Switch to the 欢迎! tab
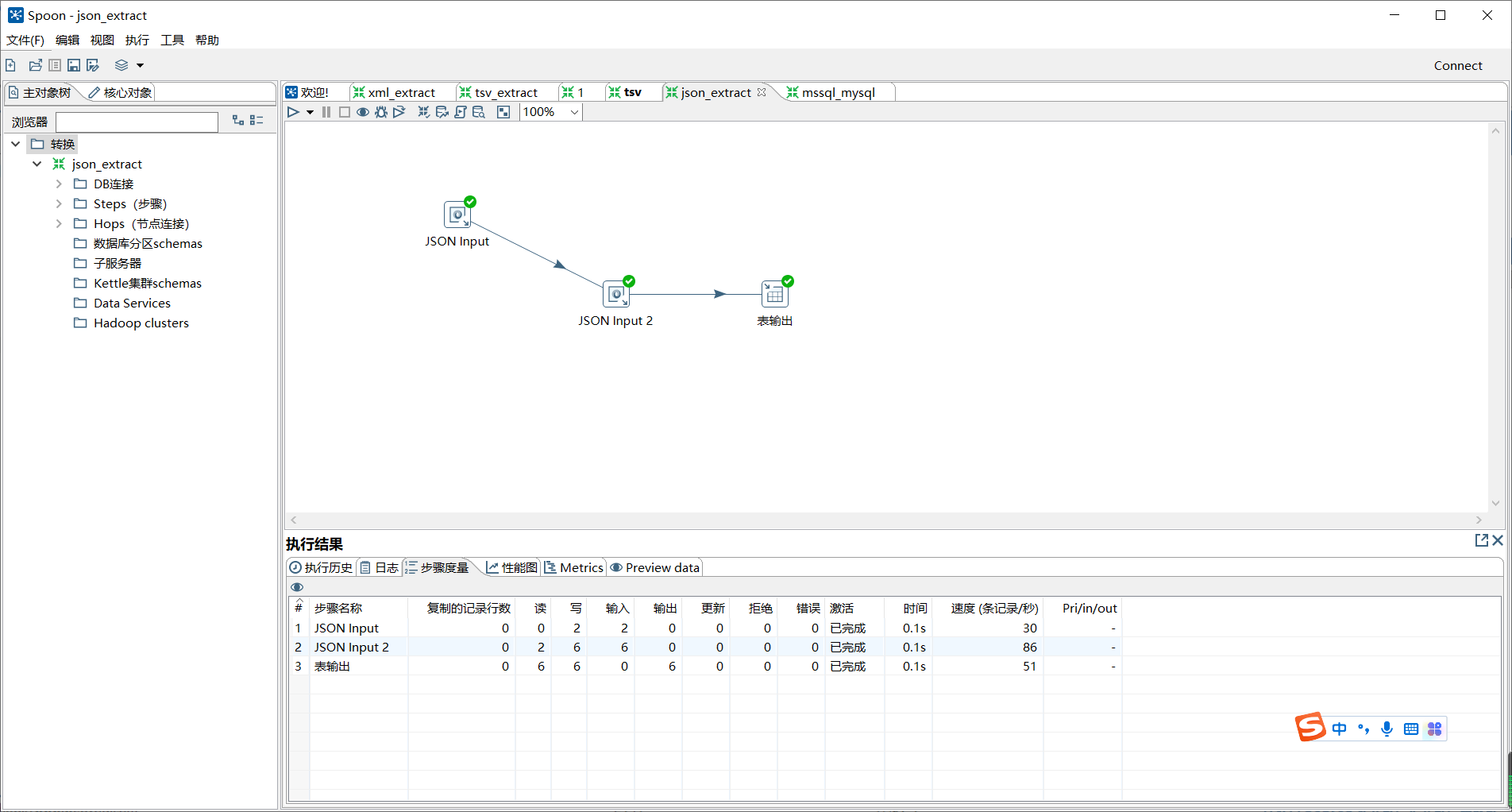Viewport: 1512px width, 812px height. (308, 93)
